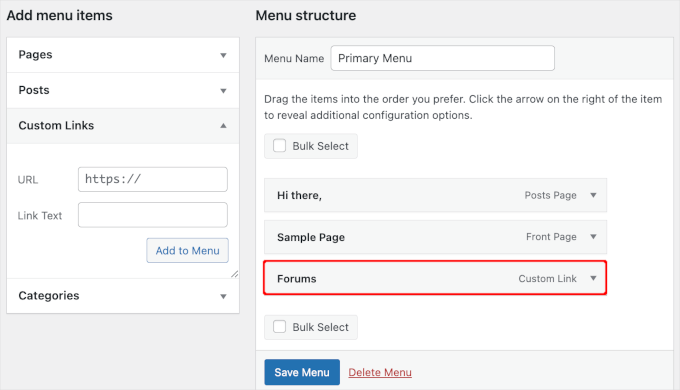Open options arrow for Sample Page item
Screen dimensions: 680x390
pyautogui.click(x=593, y=237)
